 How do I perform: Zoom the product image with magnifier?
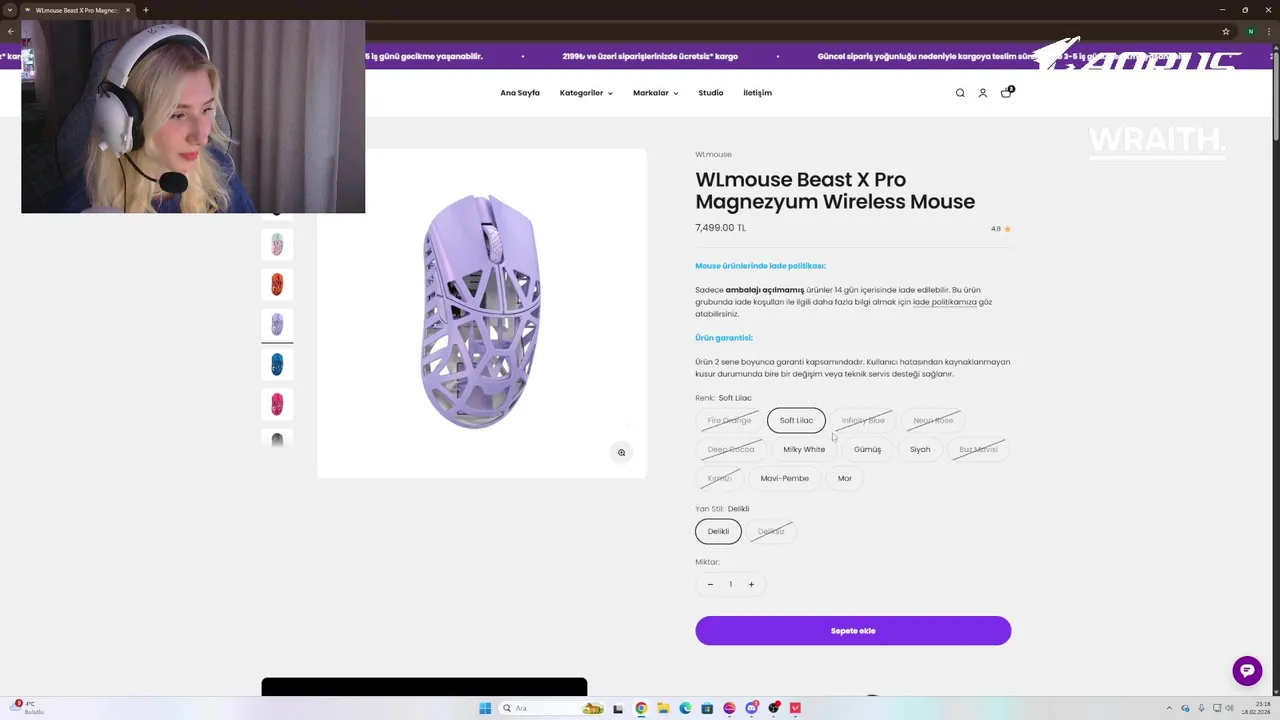[621, 453]
